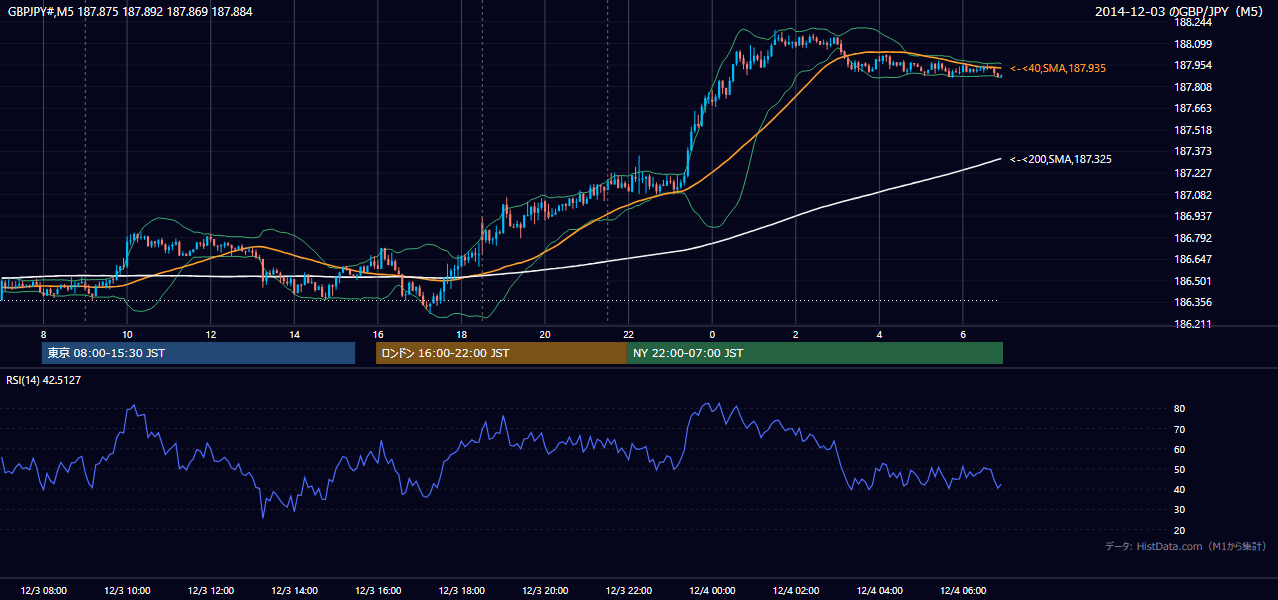Click hour label 12 under price chart
This screenshot has height=600, width=1278.
coord(211,334)
